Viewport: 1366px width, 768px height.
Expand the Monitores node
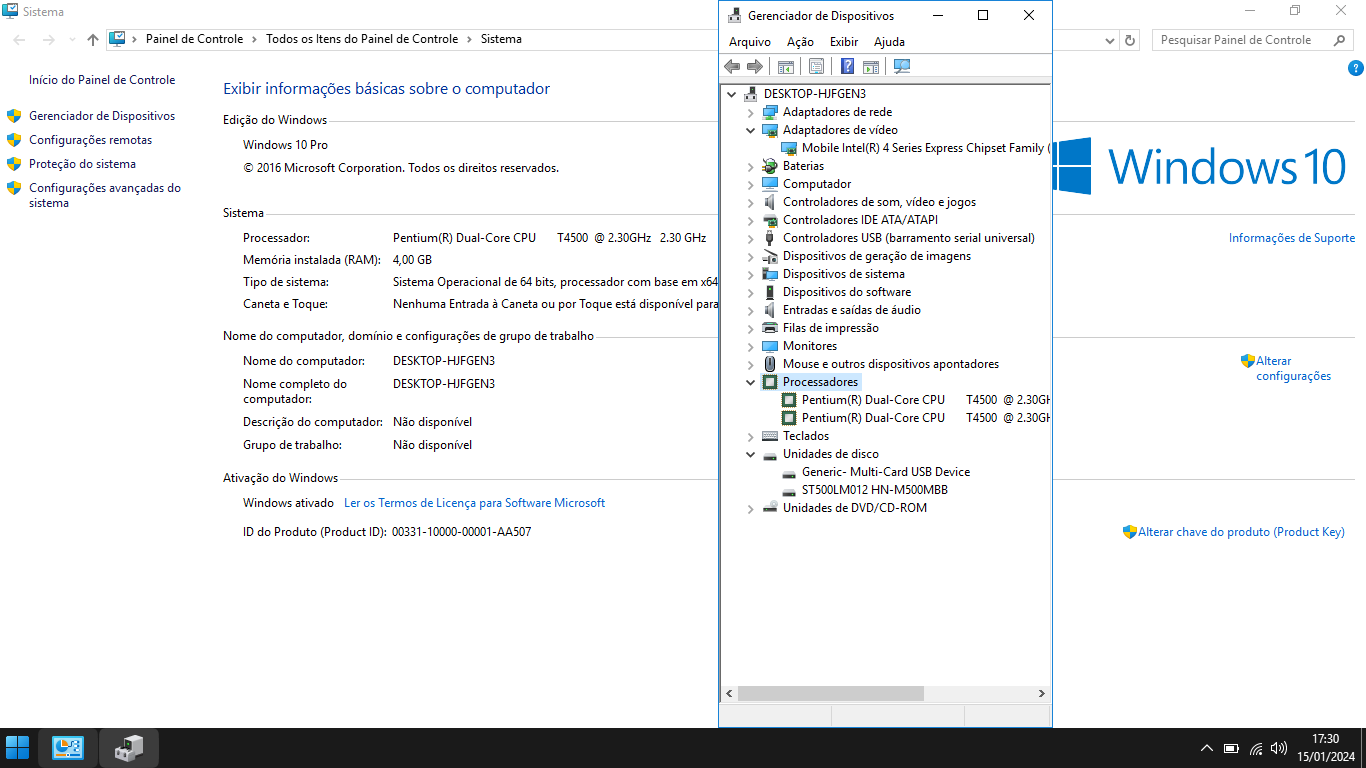pos(751,346)
